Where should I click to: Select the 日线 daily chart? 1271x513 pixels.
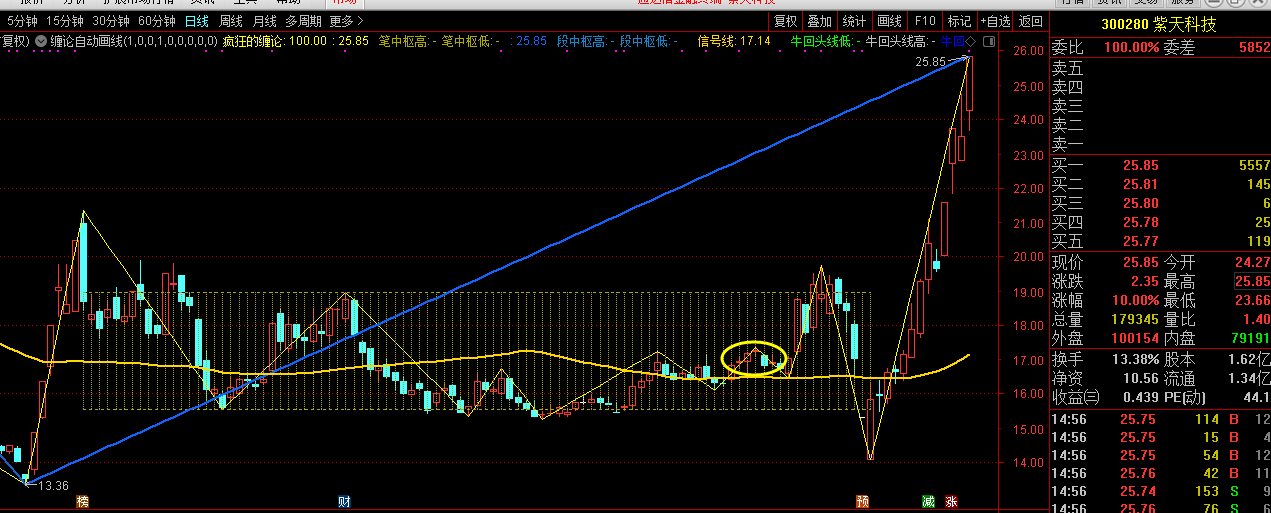[196, 21]
